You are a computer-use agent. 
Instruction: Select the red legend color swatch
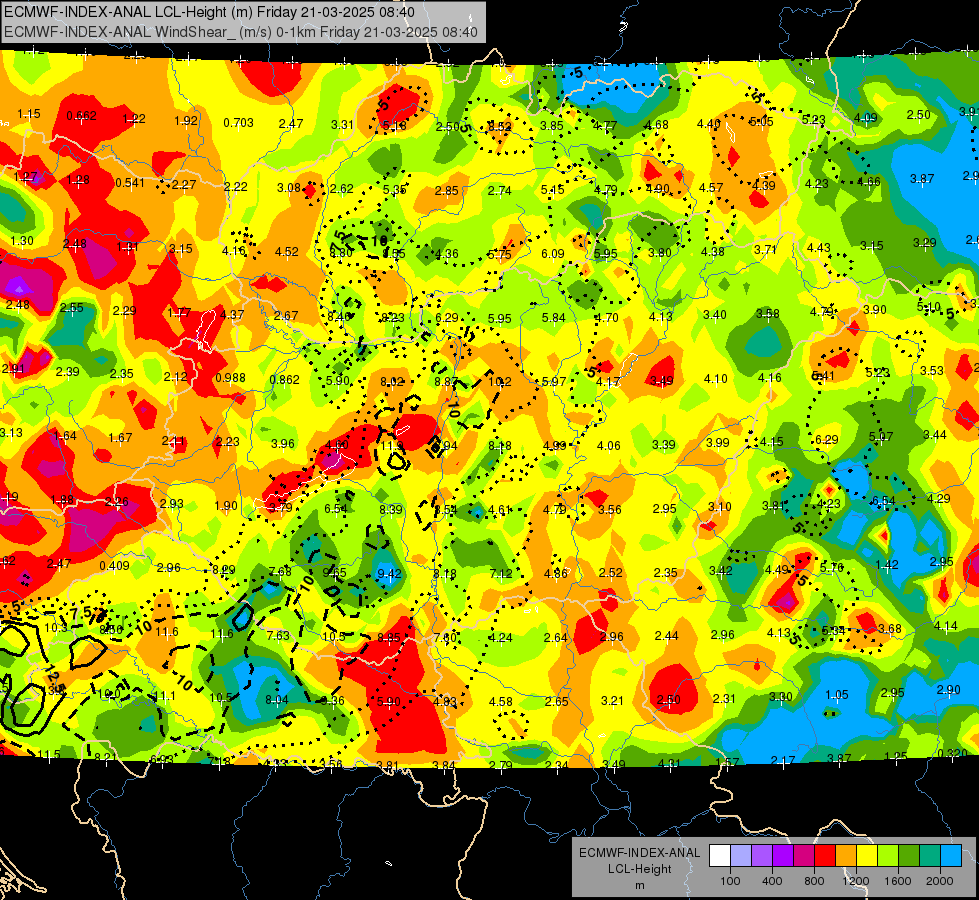(825, 856)
